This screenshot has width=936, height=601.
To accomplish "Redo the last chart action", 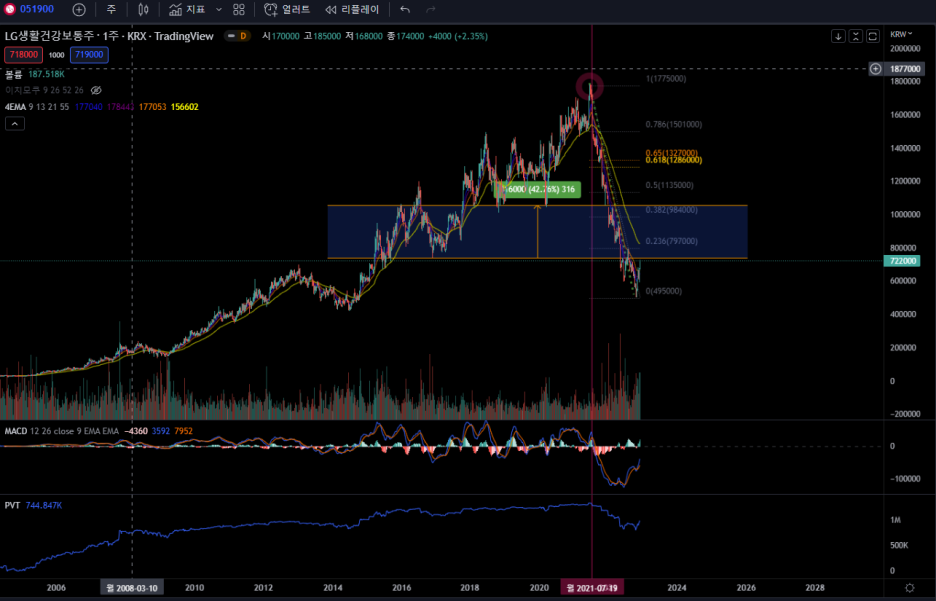I will 430,9.
